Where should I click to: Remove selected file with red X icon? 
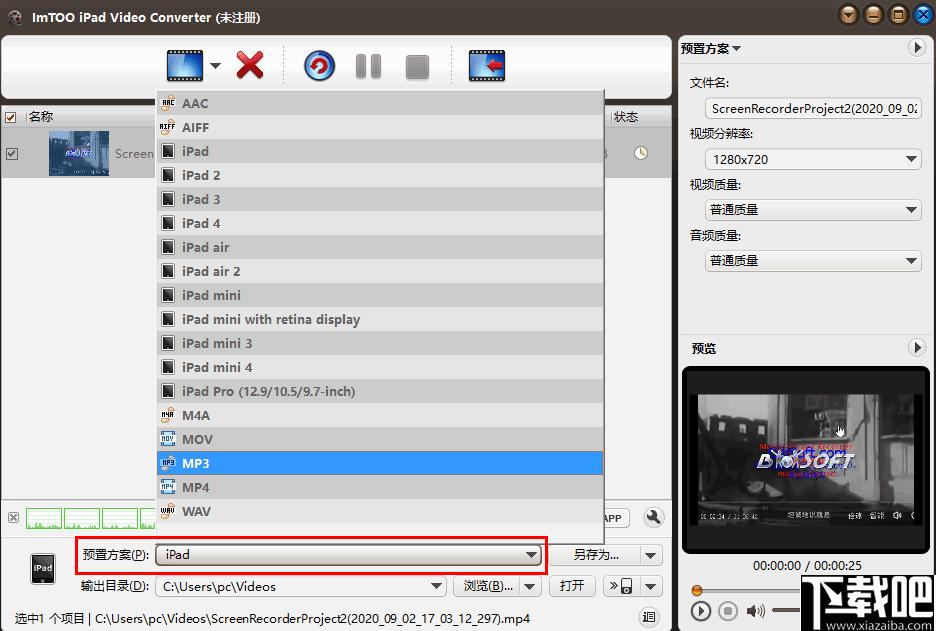coord(250,65)
